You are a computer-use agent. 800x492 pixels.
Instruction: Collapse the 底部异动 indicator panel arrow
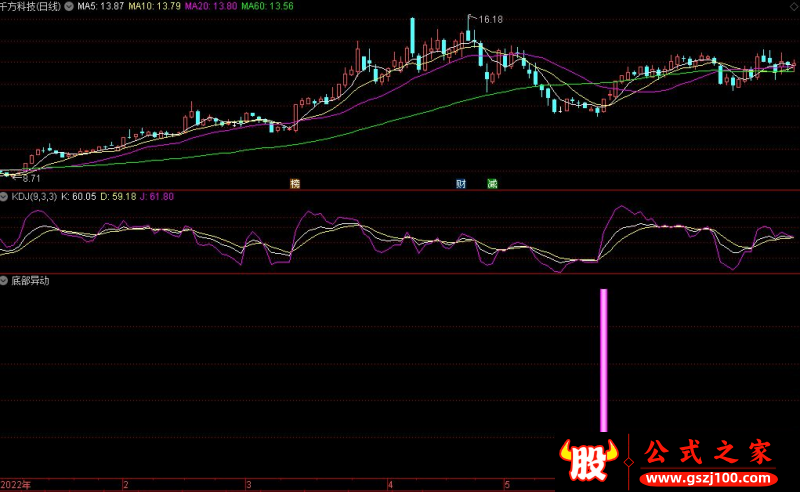click(4, 281)
